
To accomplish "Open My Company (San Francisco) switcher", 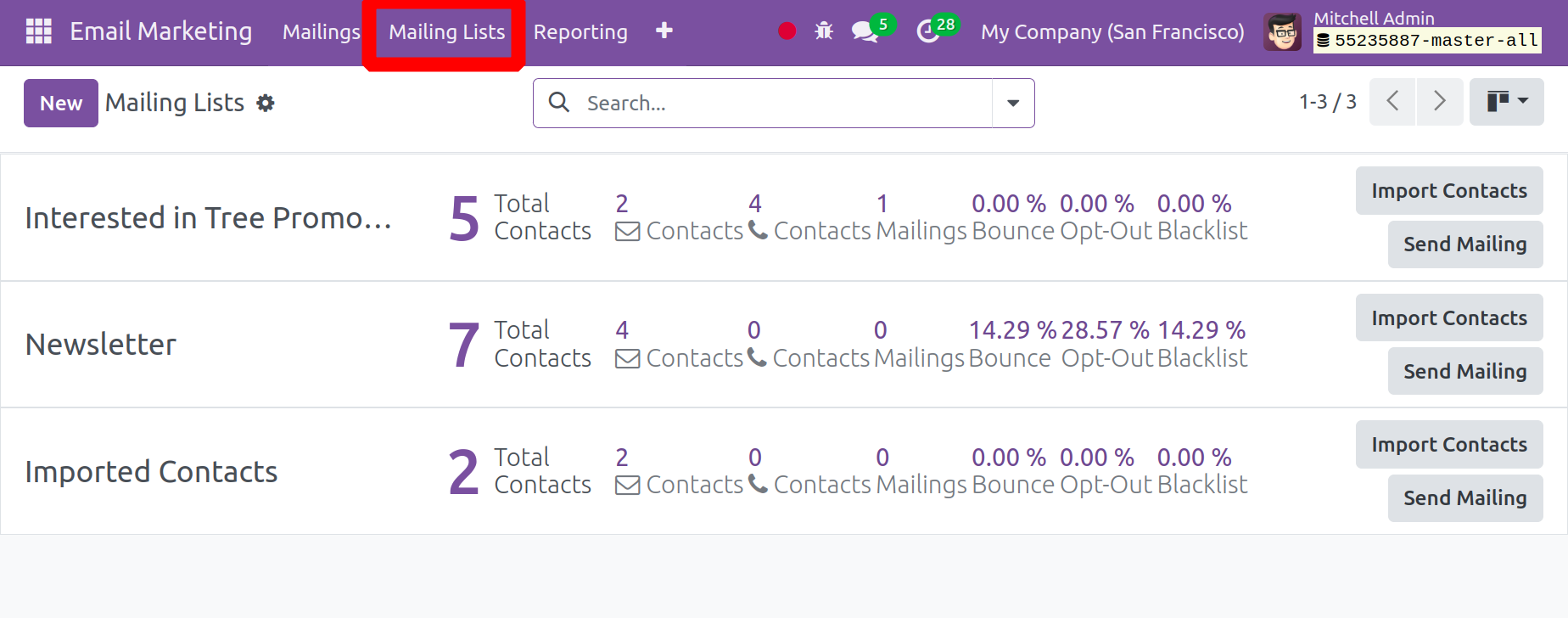I will click(x=1112, y=32).
